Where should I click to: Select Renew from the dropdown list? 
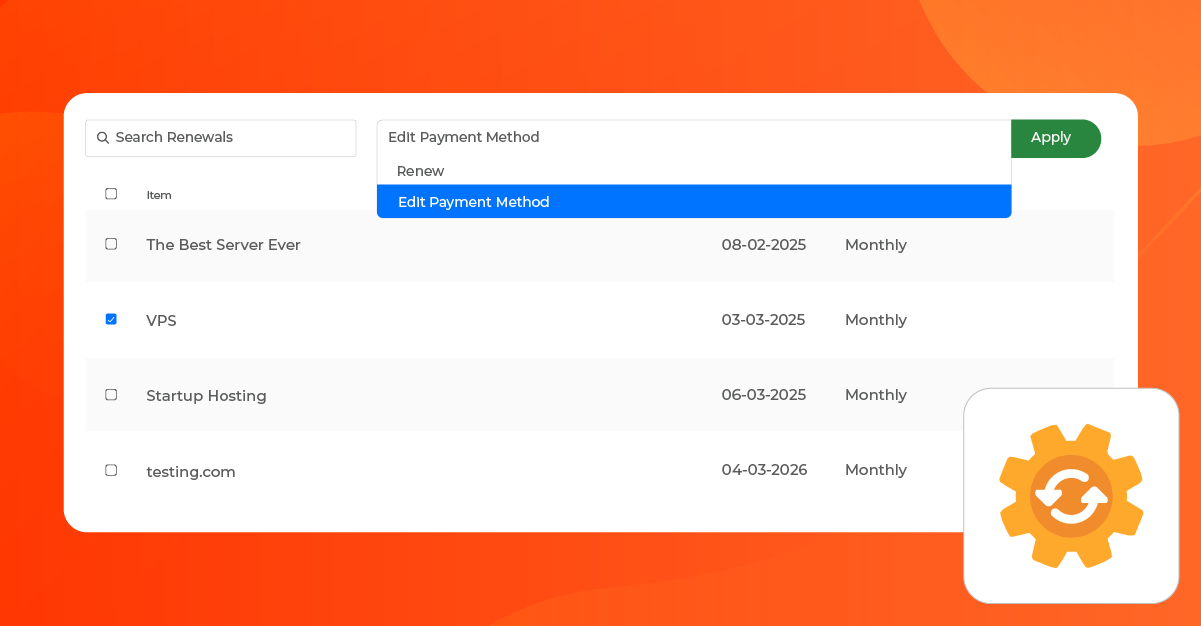(x=420, y=171)
